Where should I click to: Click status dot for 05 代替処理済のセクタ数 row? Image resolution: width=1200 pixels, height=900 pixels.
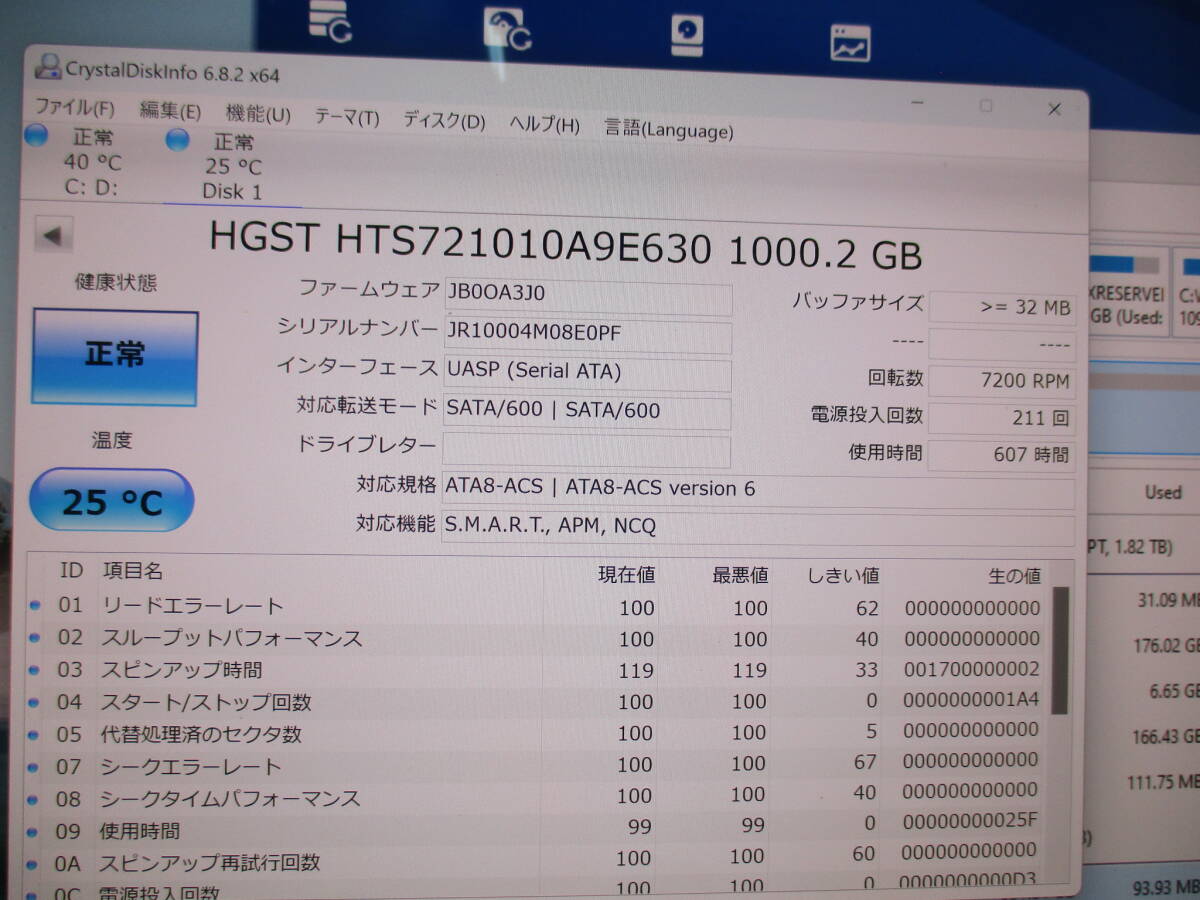click(x=35, y=734)
